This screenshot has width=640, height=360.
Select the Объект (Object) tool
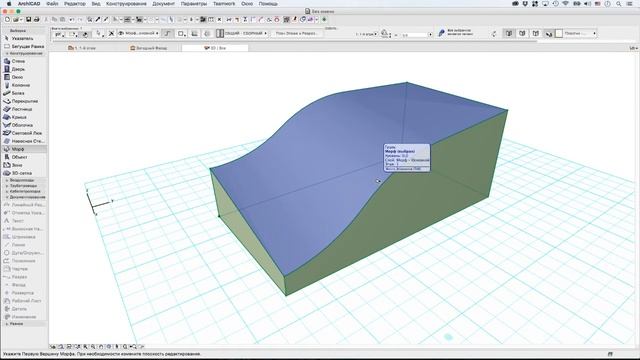tap(24, 157)
